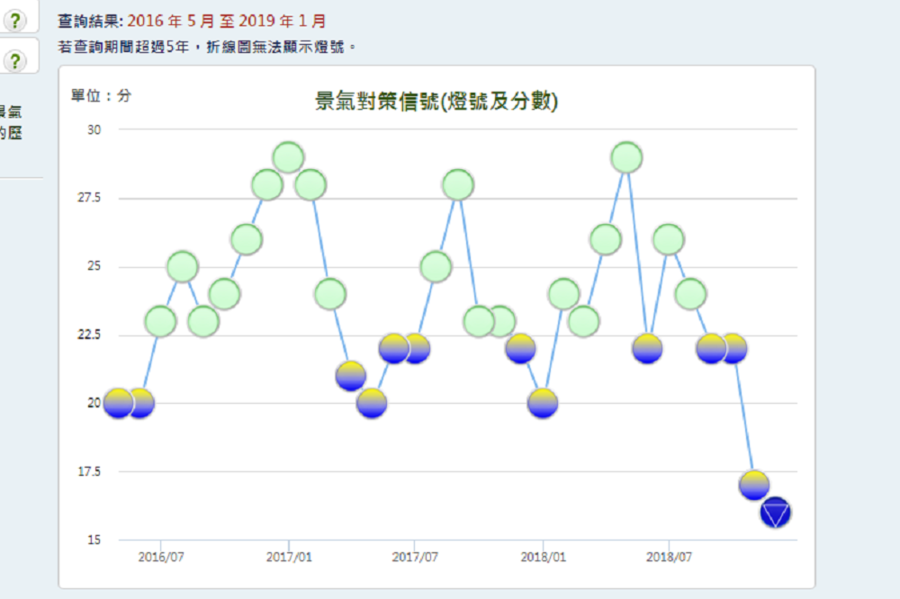
Task: Click the 2018/07 x-axis label
Action: pos(668,556)
